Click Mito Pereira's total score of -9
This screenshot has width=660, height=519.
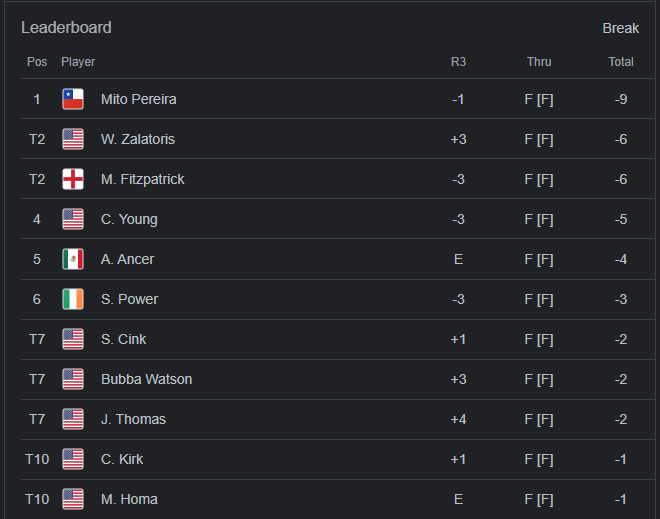(x=621, y=99)
